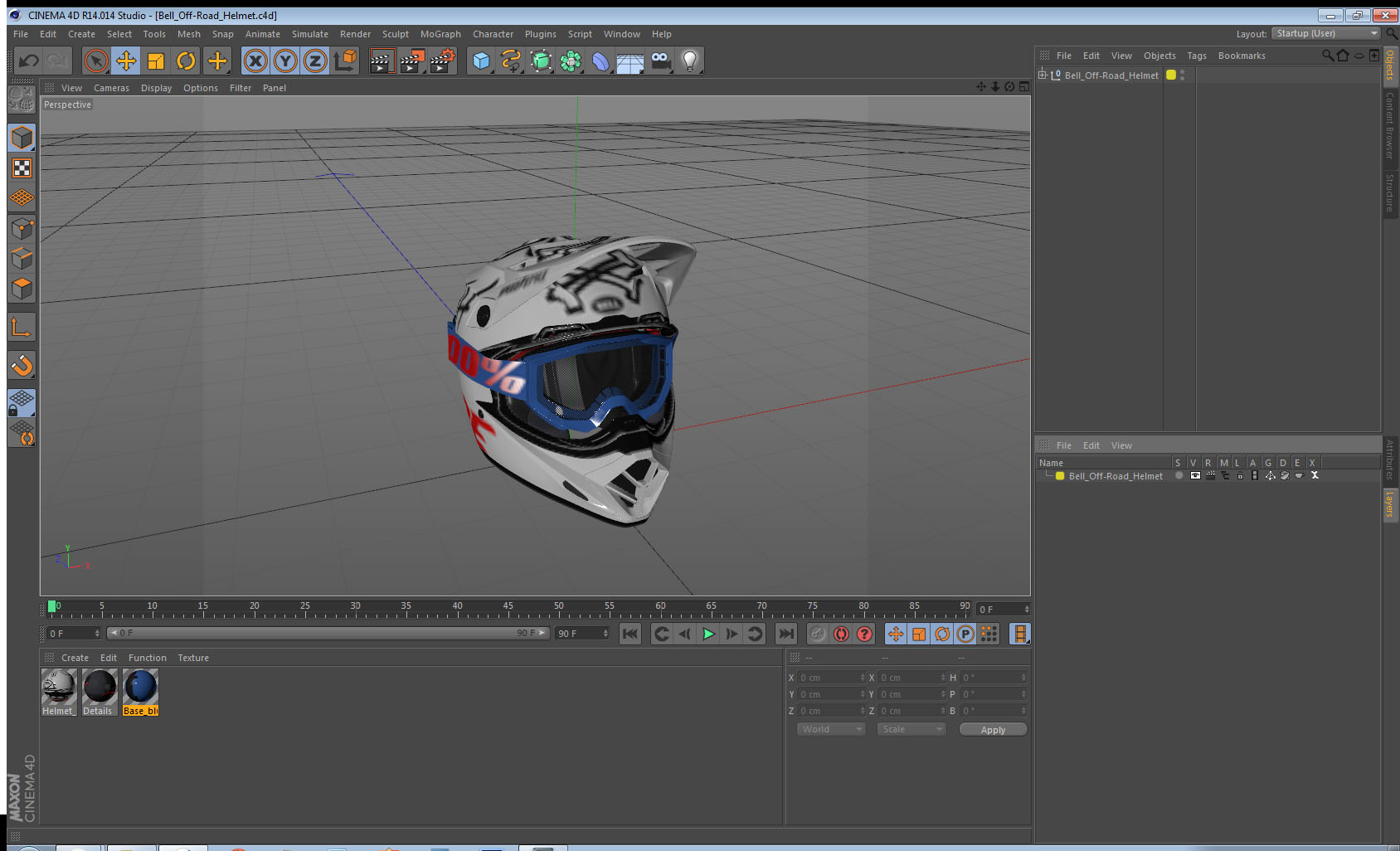This screenshot has width=1400, height=851.
Task: Select Texture mode checkerboard icon
Action: click(22, 168)
